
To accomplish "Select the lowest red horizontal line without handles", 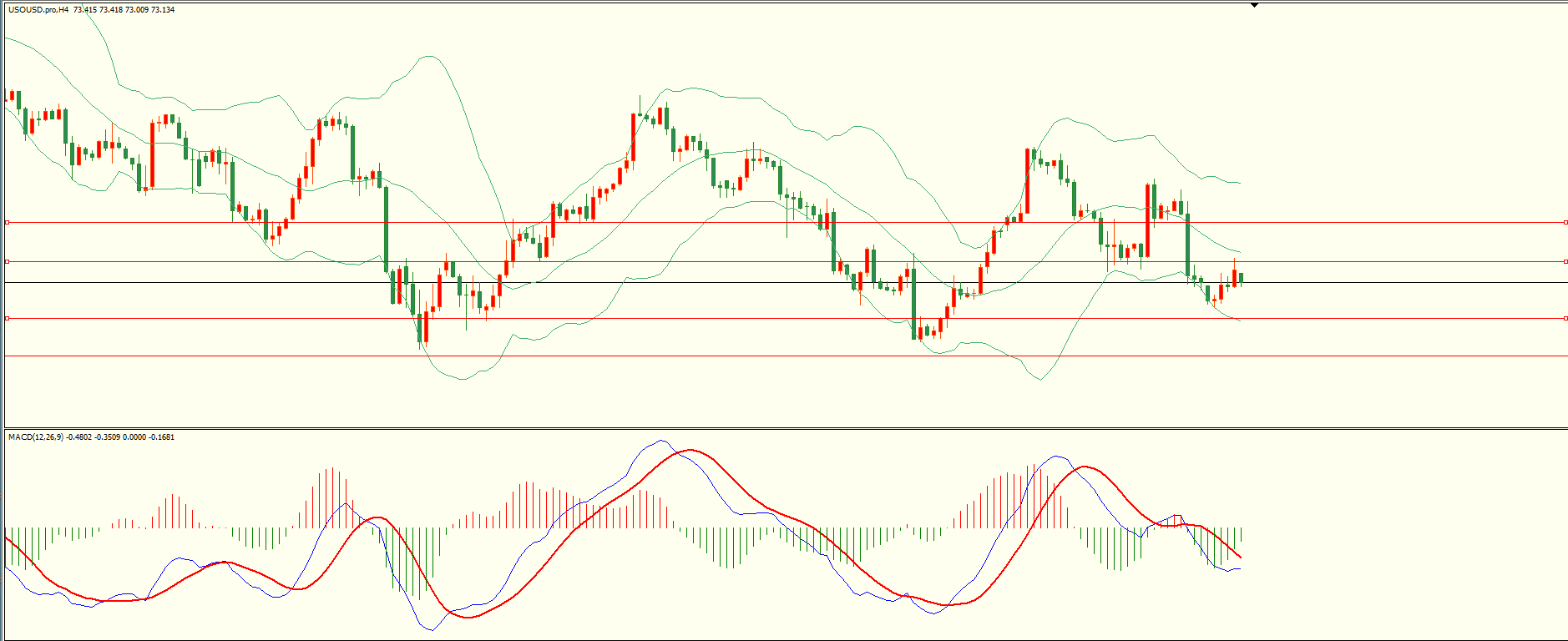I will (785, 356).
